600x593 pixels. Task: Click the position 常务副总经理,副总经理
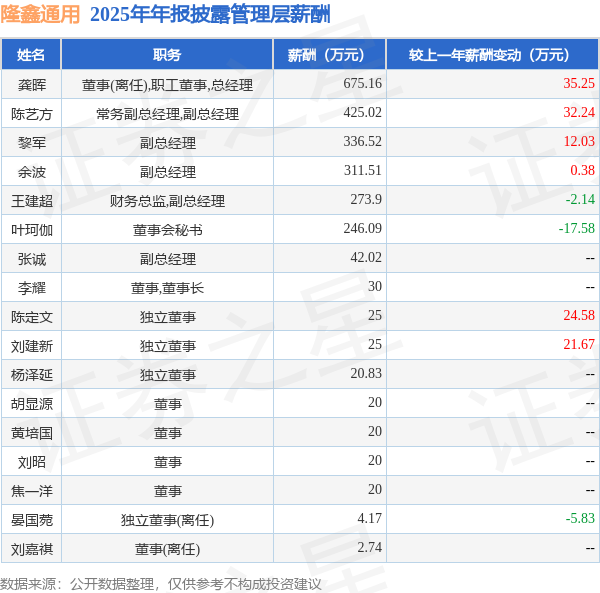[x=167, y=114]
